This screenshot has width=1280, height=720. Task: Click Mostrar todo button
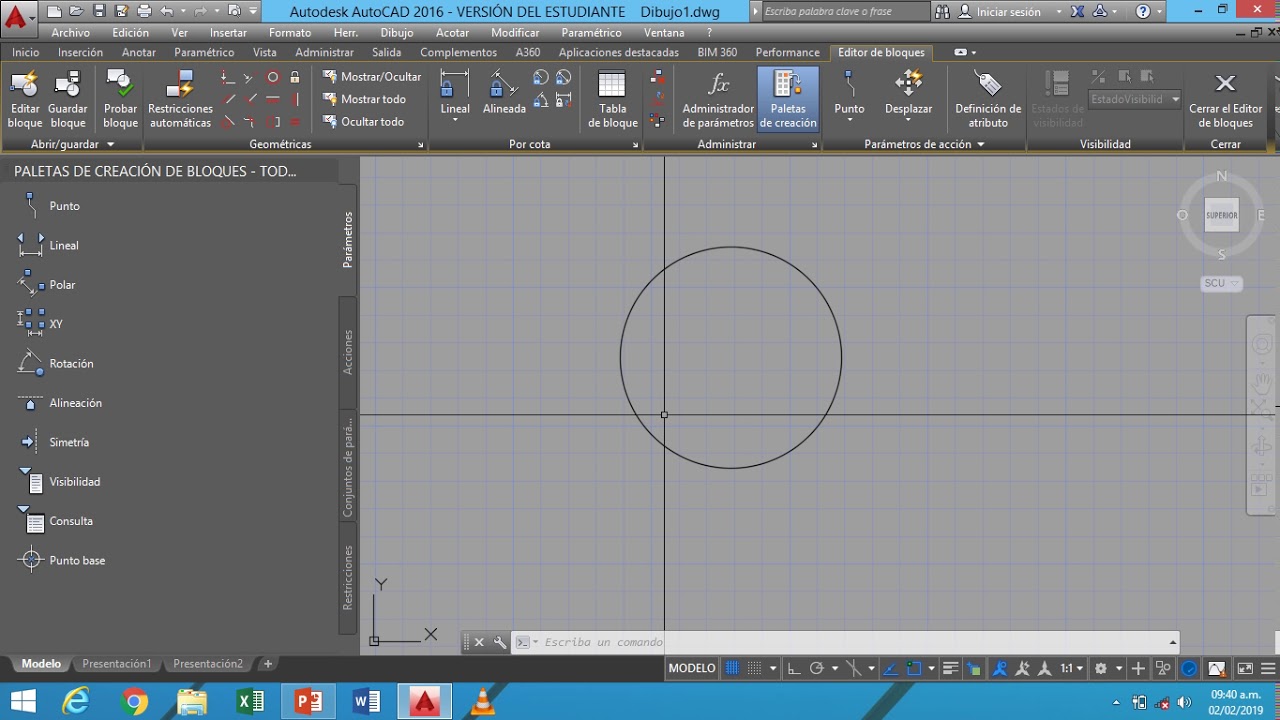pos(364,99)
